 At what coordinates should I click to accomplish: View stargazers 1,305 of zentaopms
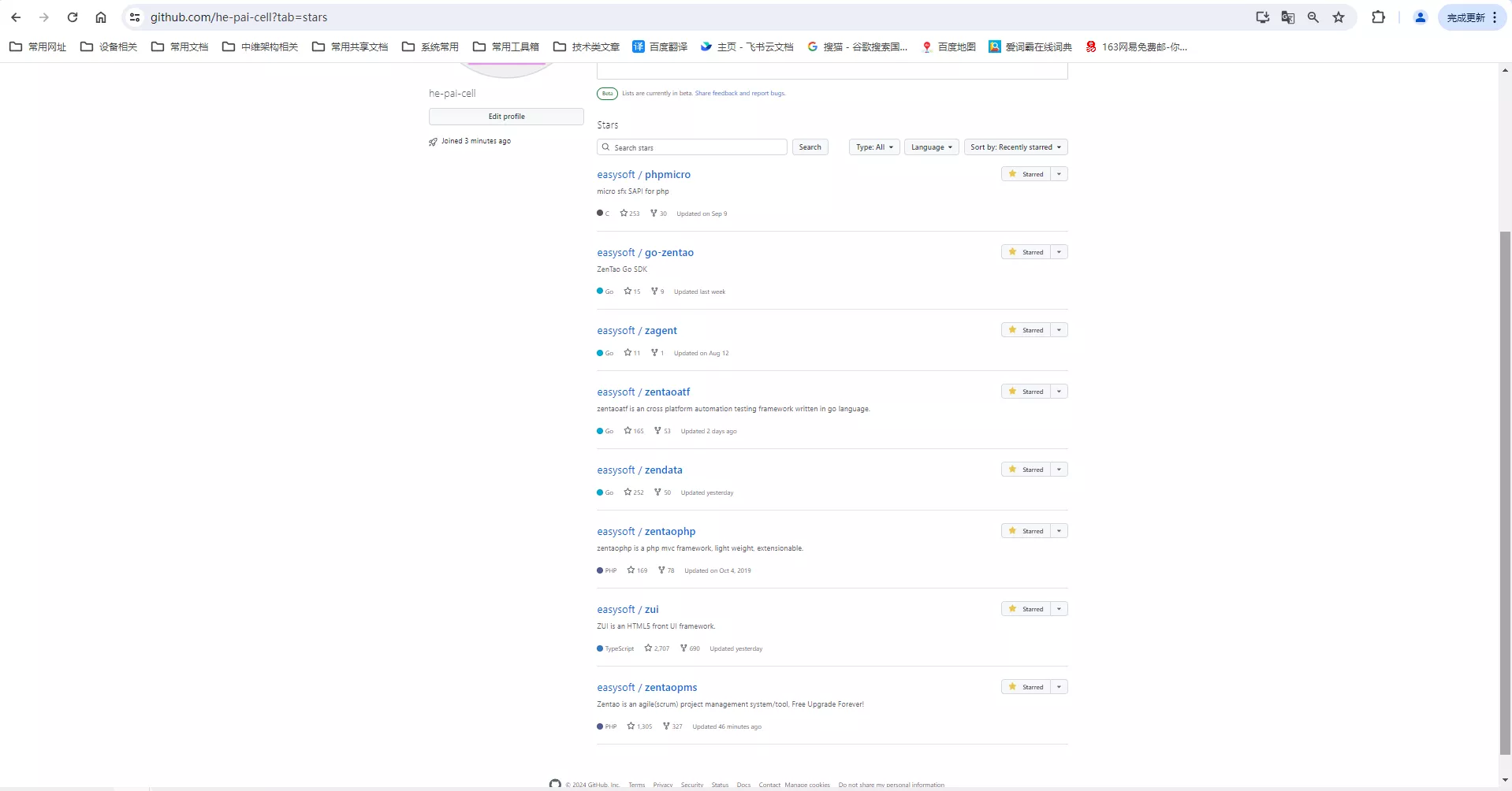click(x=639, y=726)
